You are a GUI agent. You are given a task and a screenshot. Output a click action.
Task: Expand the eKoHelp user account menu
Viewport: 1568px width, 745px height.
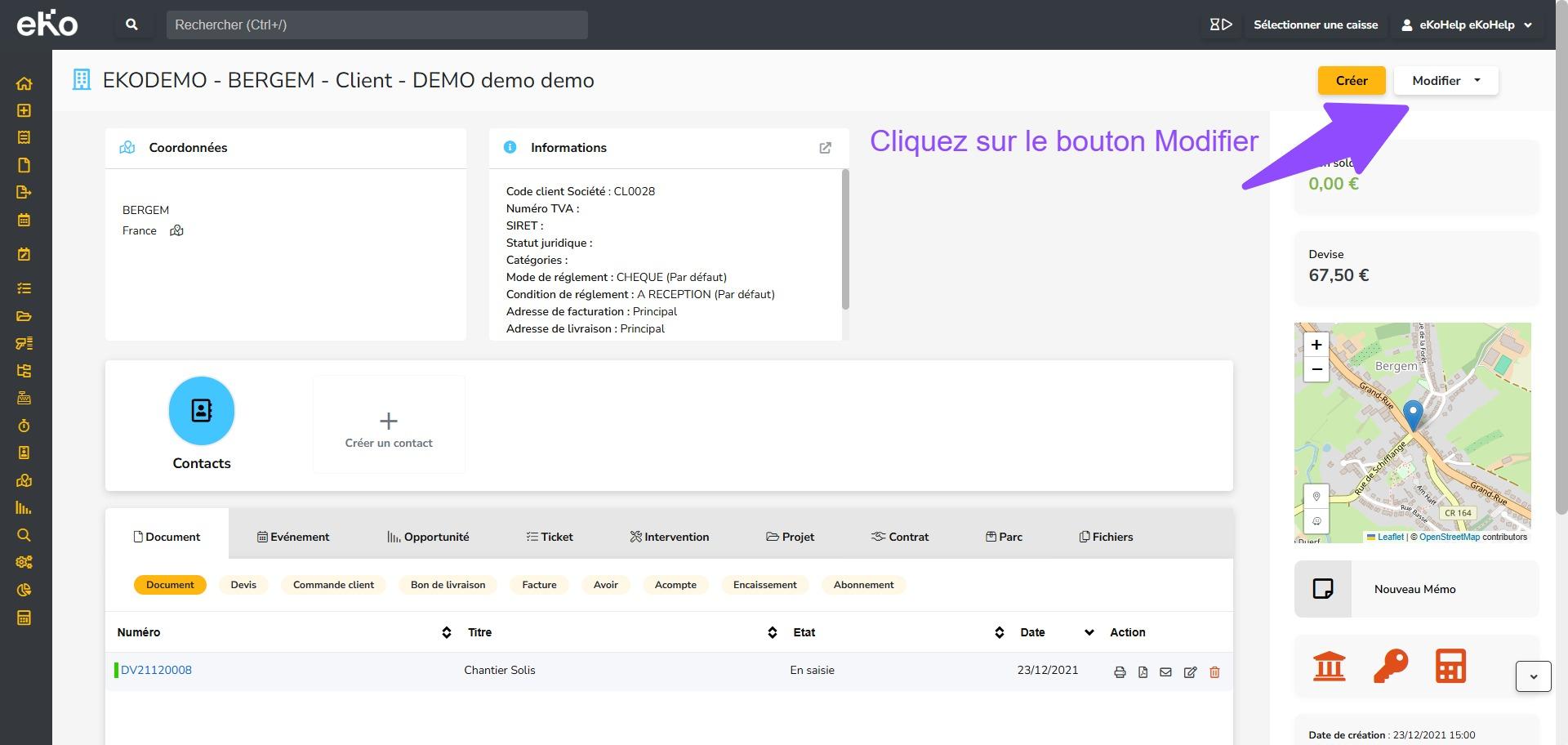coord(1467,25)
